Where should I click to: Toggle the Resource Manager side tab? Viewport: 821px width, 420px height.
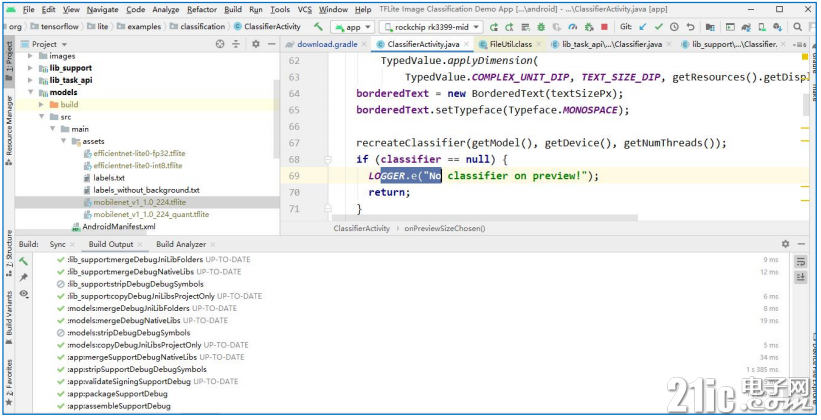coord(9,130)
